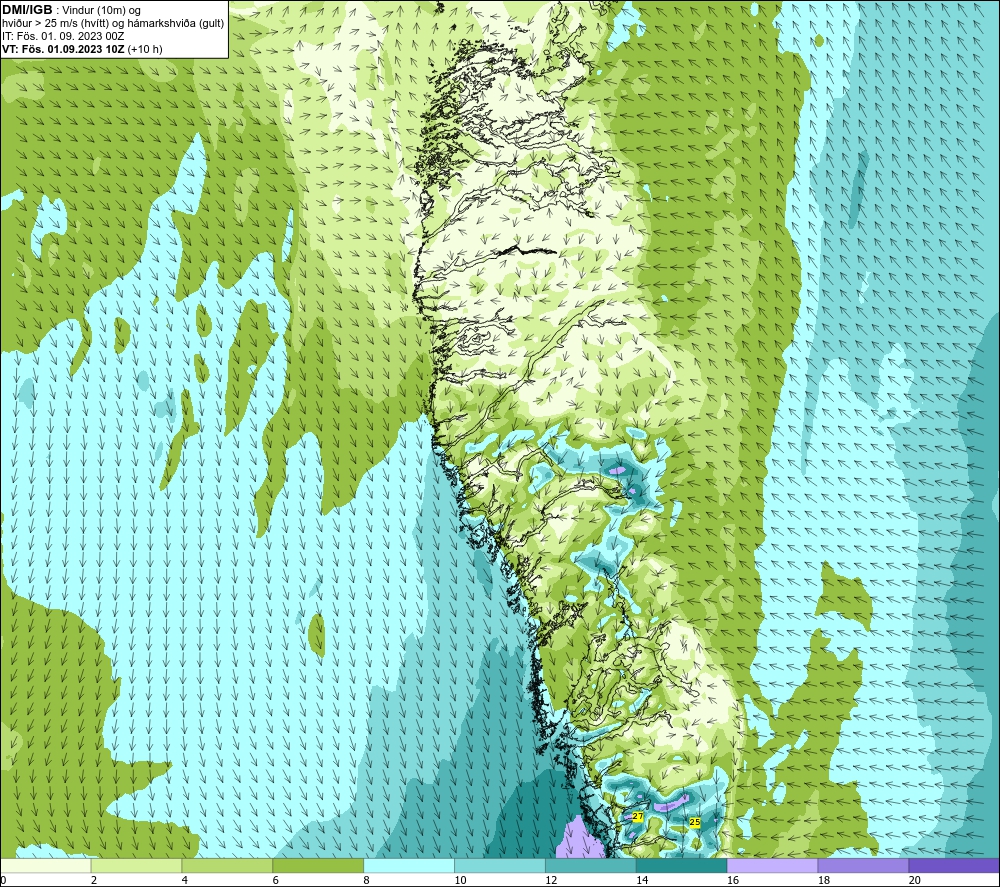
Task: Click the yellow gust label 25
Action: click(x=695, y=823)
